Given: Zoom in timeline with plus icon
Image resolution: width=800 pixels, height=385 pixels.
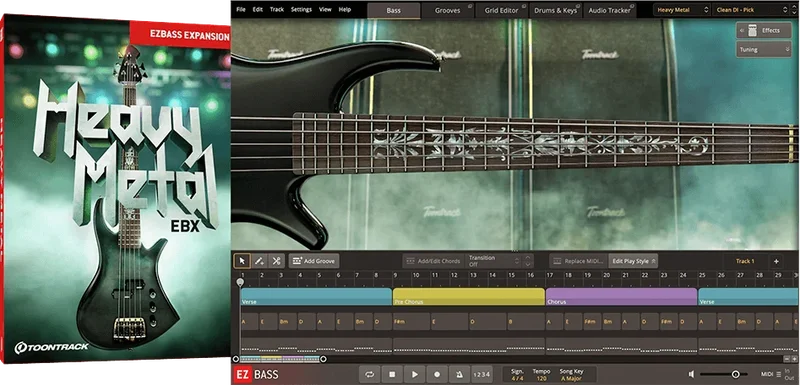Looking at the screenshot, I should pos(794,359).
